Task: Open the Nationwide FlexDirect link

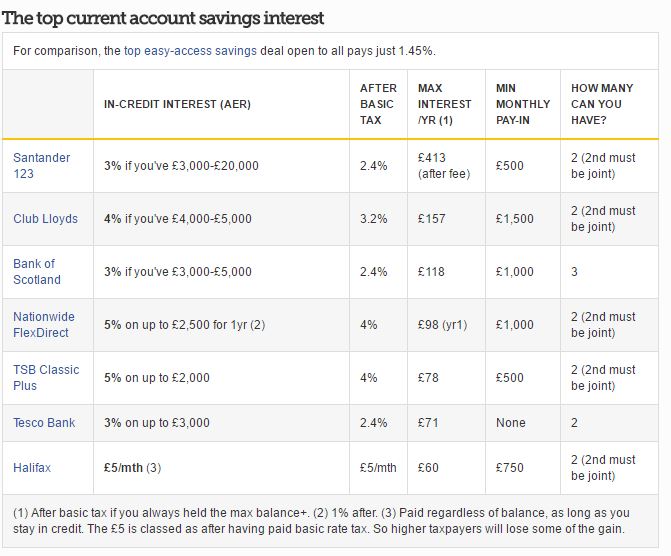Action: coord(43,324)
